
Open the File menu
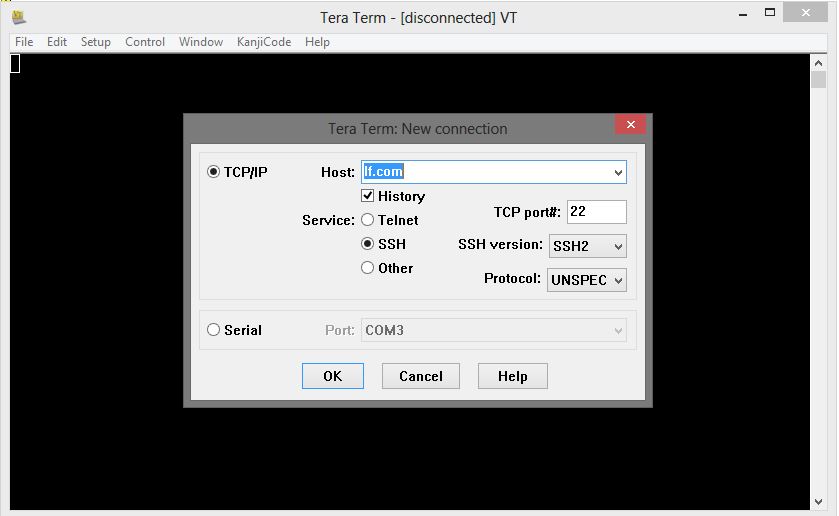[x=24, y=42]
